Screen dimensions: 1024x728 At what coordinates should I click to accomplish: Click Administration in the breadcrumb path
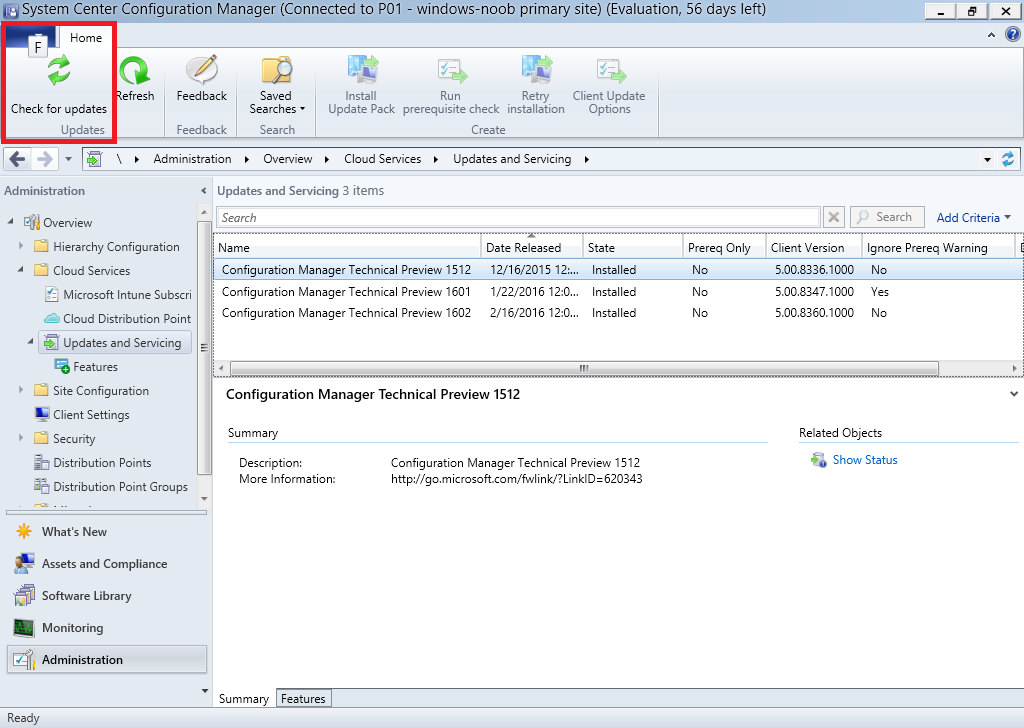192,159
